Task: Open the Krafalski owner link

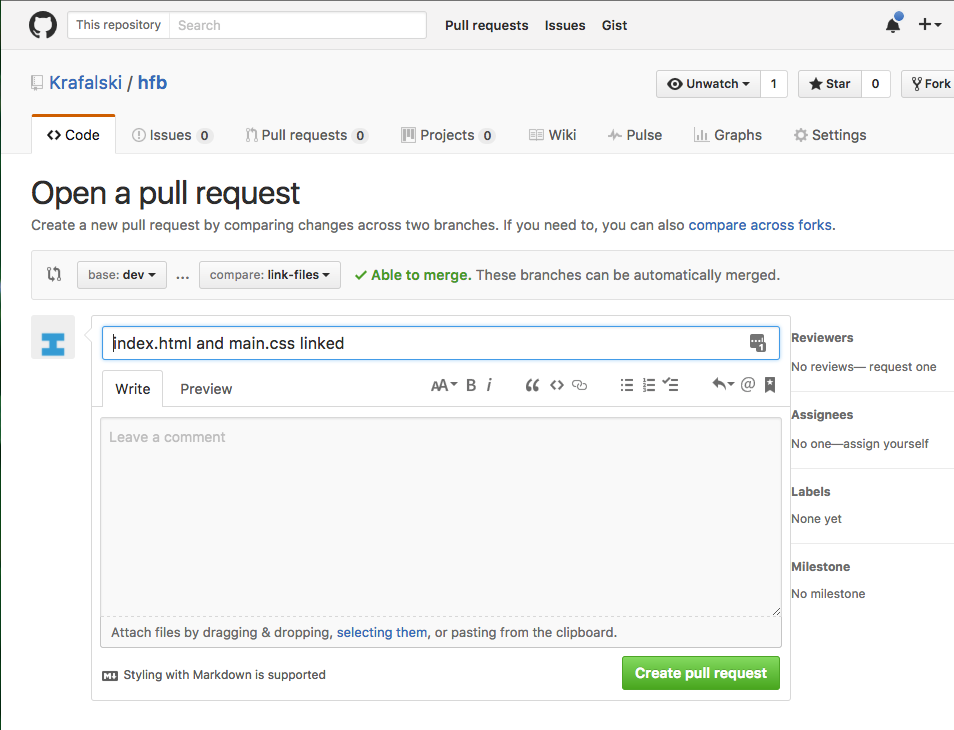Action: click(85, 83)
